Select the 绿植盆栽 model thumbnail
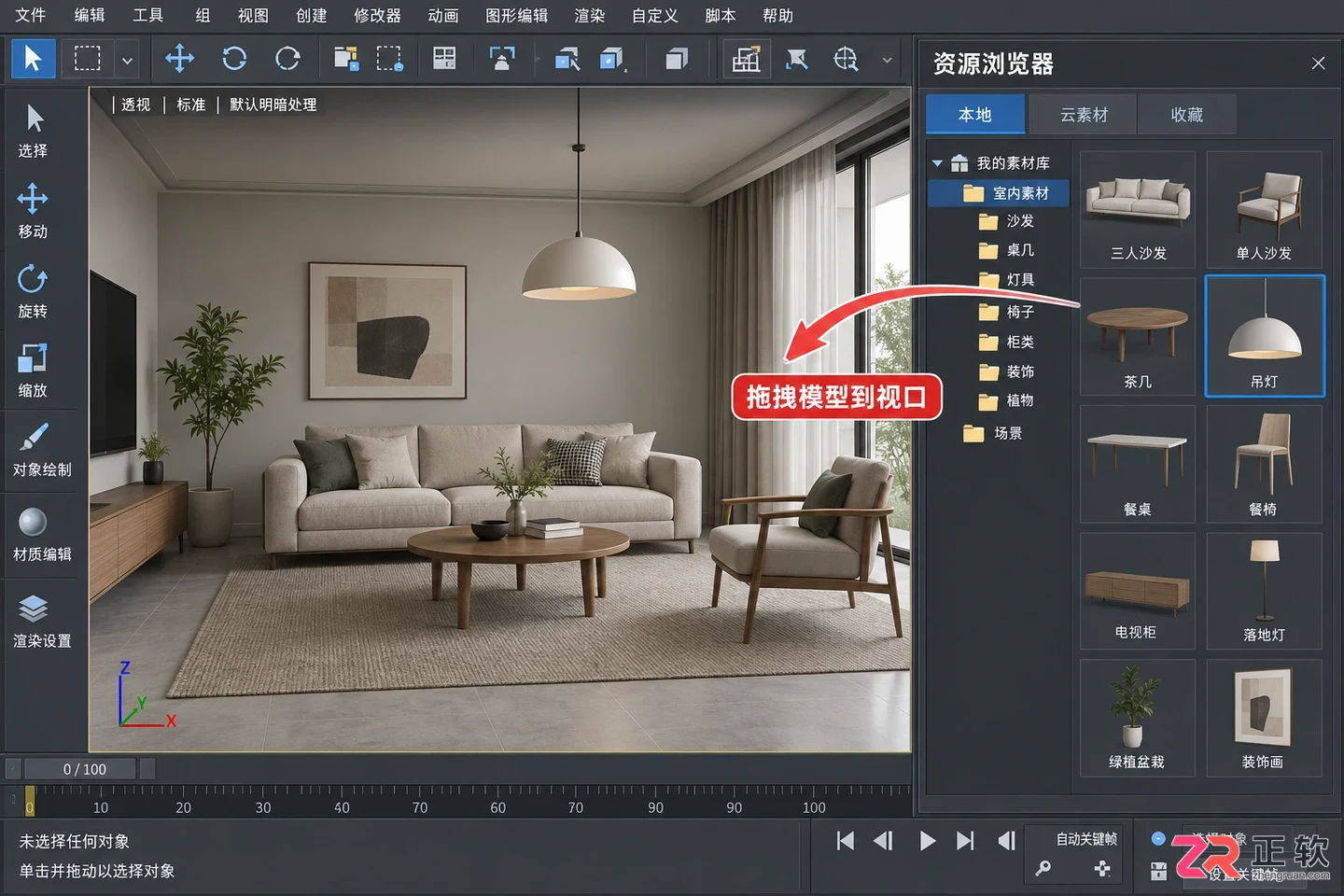 click(1138, 718)
